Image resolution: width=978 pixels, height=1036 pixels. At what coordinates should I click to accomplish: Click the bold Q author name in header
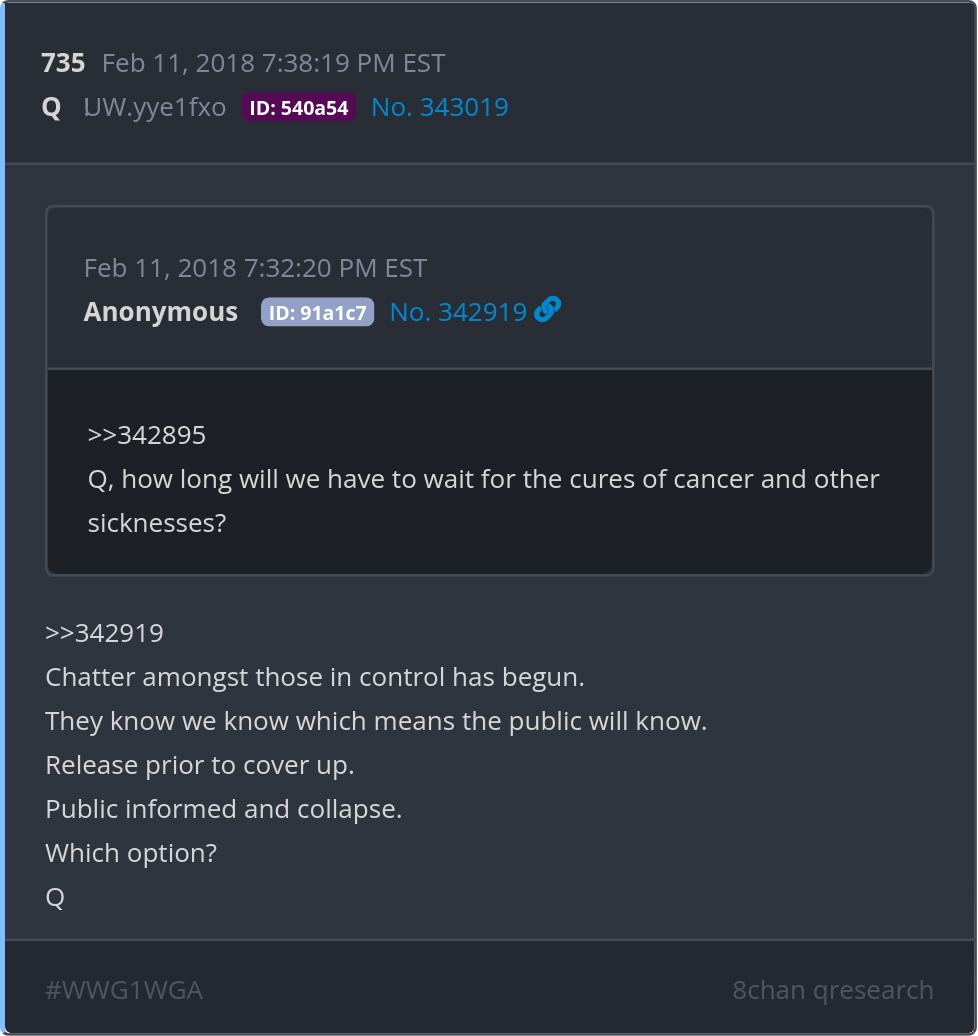pyautogui.click(x=51, y=108)
